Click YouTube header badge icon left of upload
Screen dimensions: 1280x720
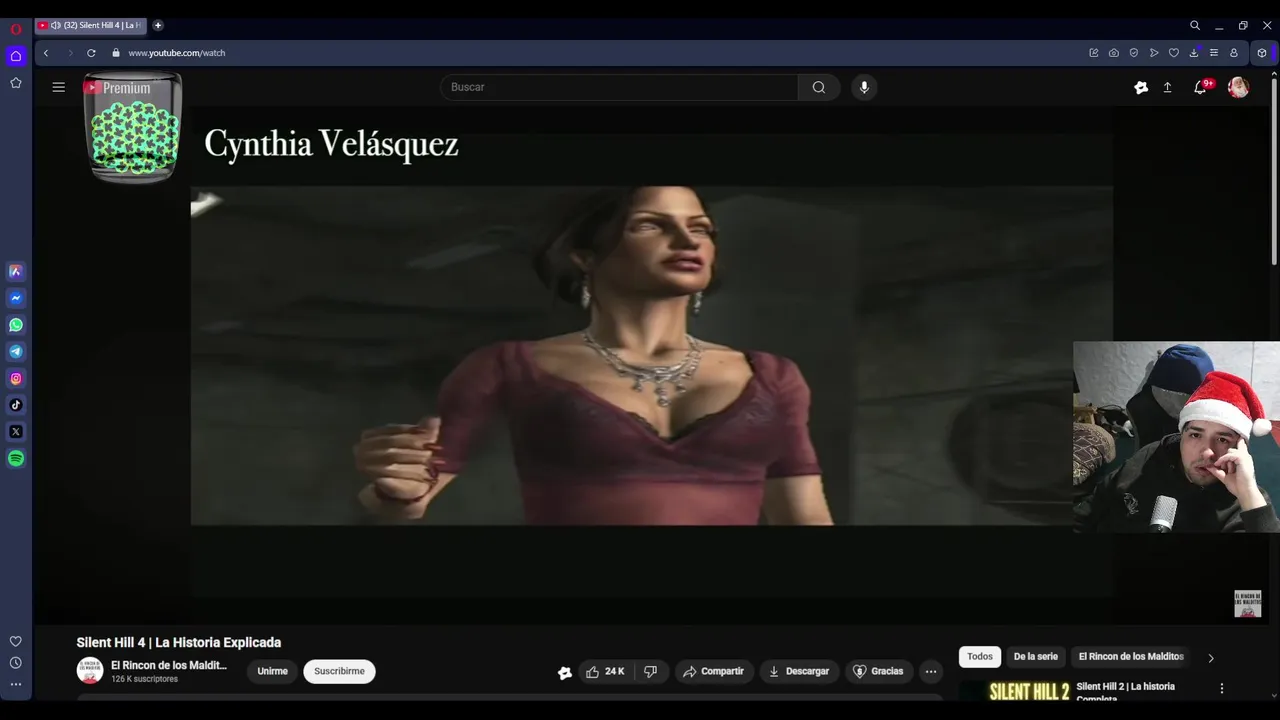click(x=1141, y=87)
